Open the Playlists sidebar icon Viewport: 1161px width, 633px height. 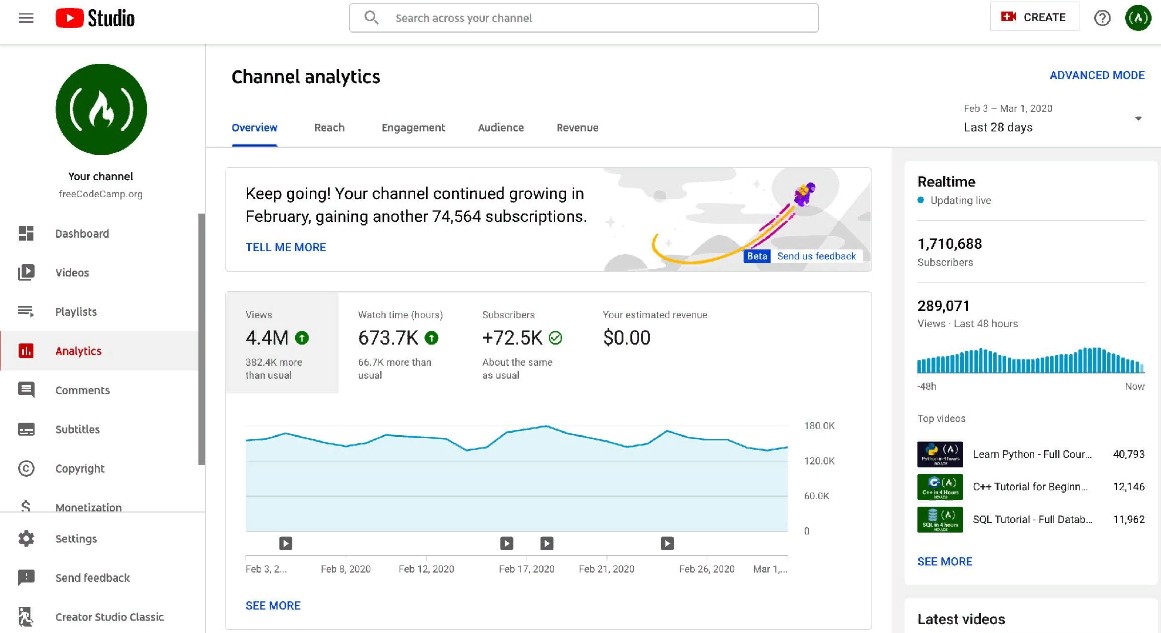[x=27, y=311]
